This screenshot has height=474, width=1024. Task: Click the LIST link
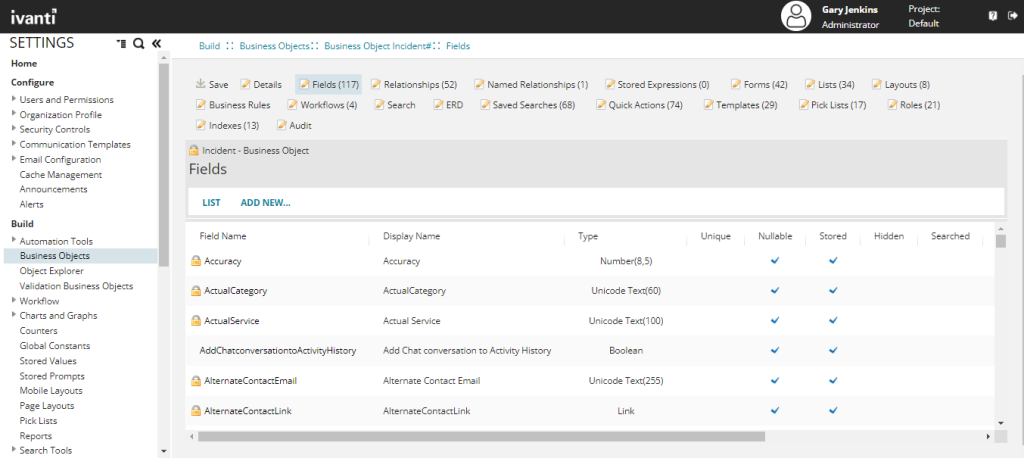pyautogui.click(x=212, y=202)
